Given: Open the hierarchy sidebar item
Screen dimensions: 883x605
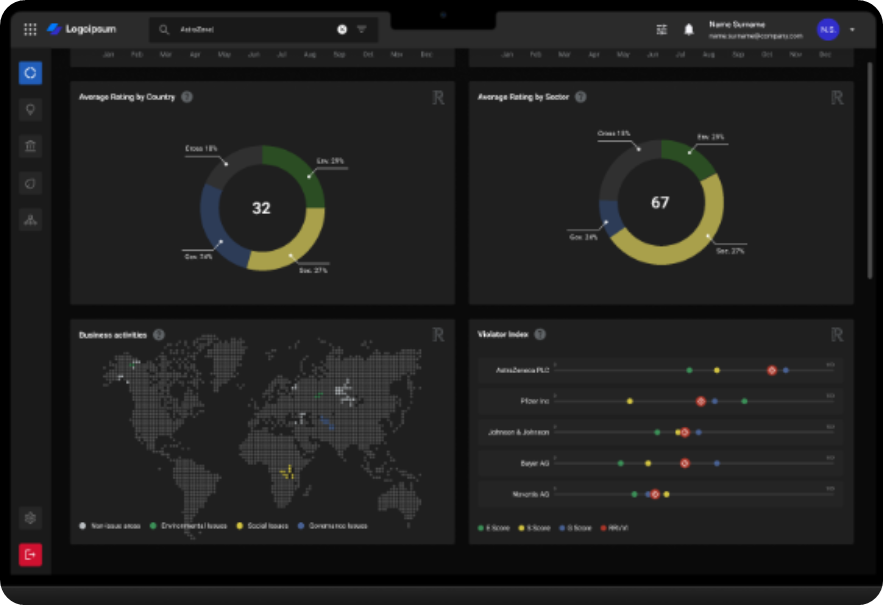Looking at the screenshot, I should (x=30, y=220).
